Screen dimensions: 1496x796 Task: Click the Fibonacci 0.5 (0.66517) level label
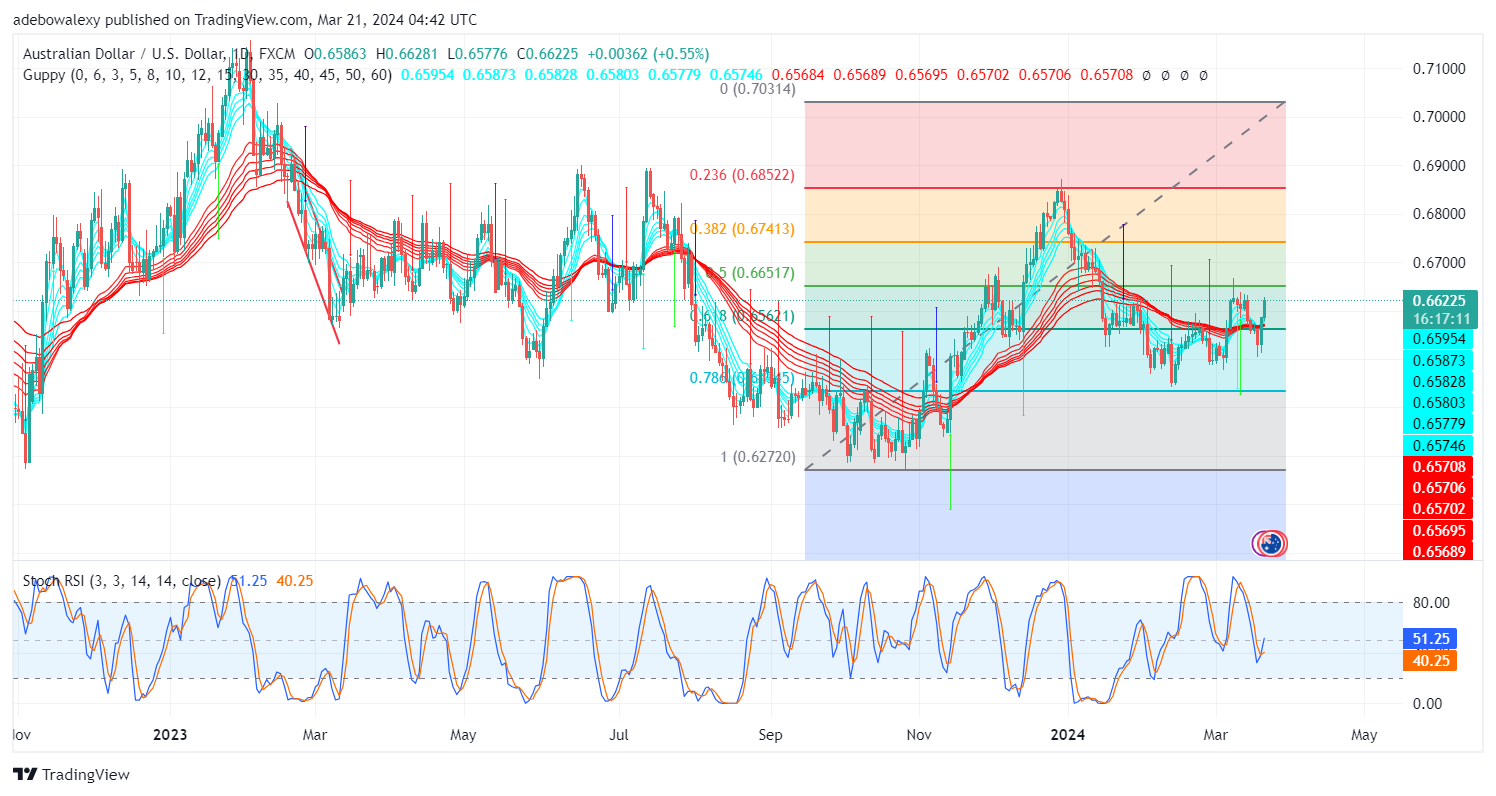point(749,272)
